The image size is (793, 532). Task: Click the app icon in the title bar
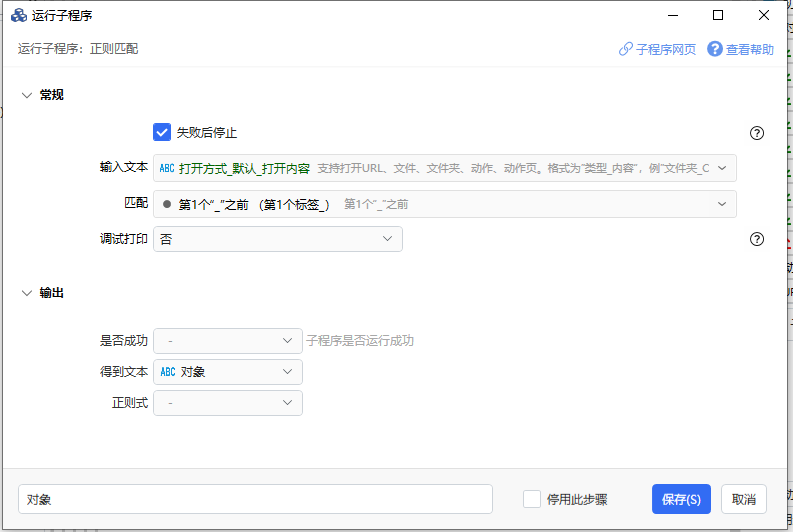(x=18, y=15)
